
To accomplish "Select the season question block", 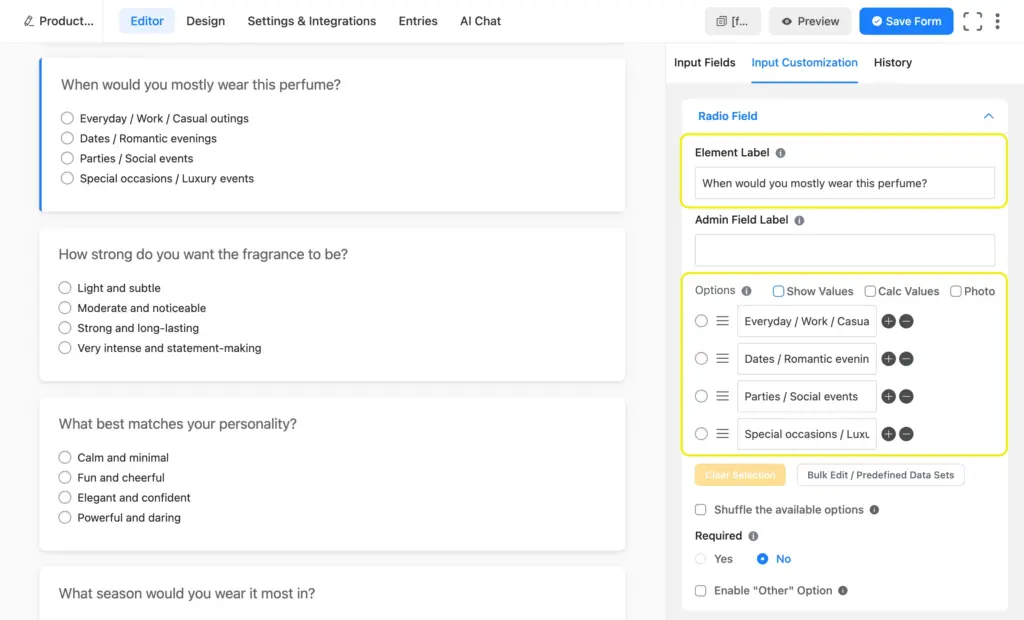I will (332, 593).
